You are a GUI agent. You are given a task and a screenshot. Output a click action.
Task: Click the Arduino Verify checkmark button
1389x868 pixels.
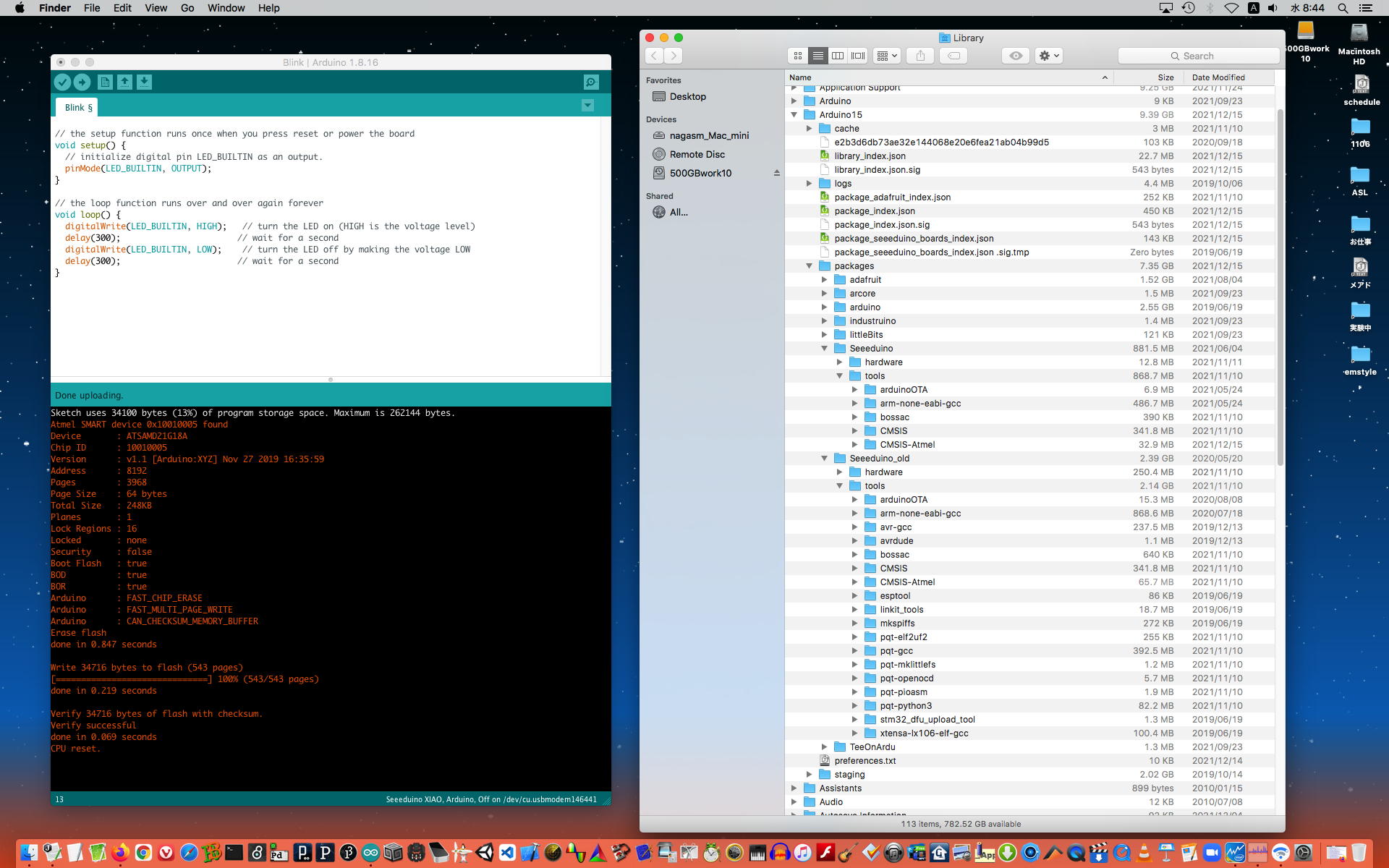tap(62, 82)
